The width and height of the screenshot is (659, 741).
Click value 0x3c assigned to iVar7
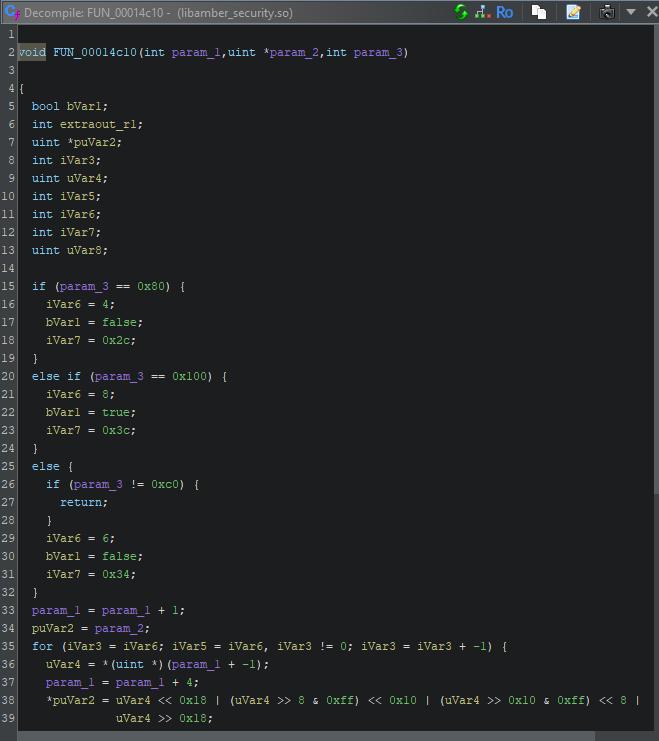(116, 430)
